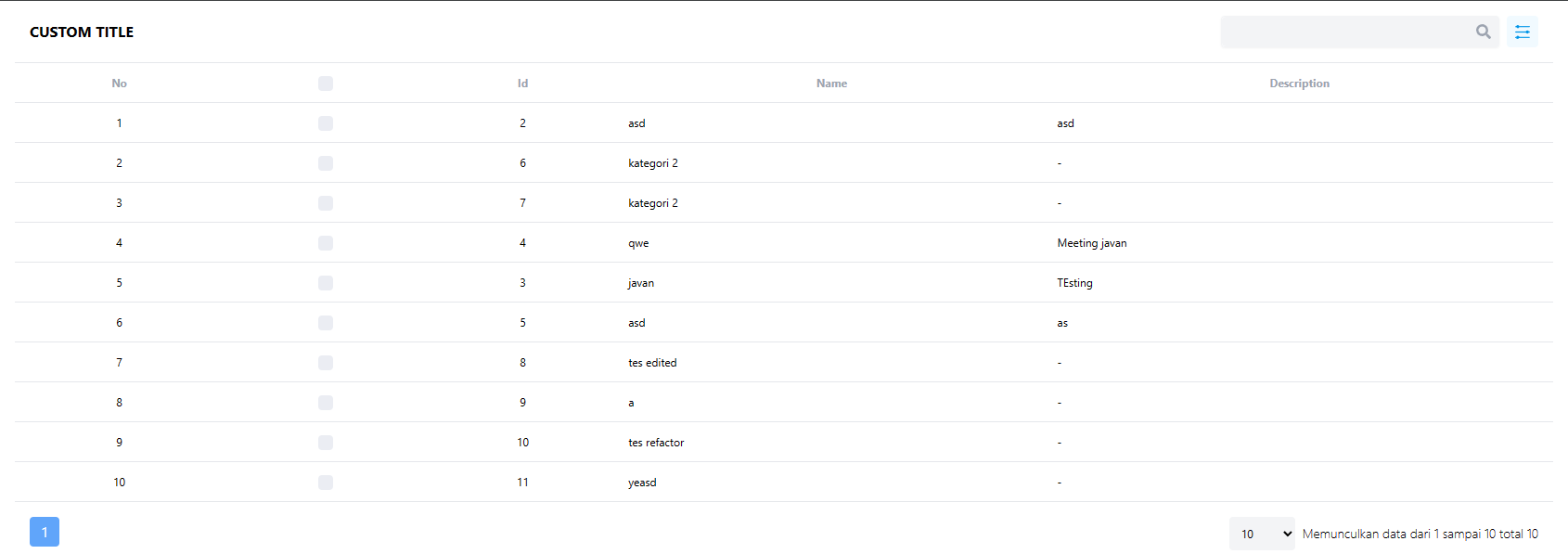Select the checkbox in the qwe row
1568x554 pixels.
tap(326, 243)
